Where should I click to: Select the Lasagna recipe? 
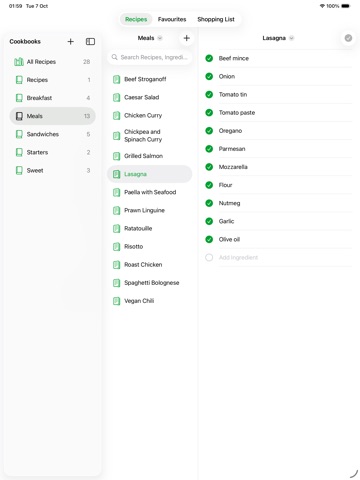(150, 174)
